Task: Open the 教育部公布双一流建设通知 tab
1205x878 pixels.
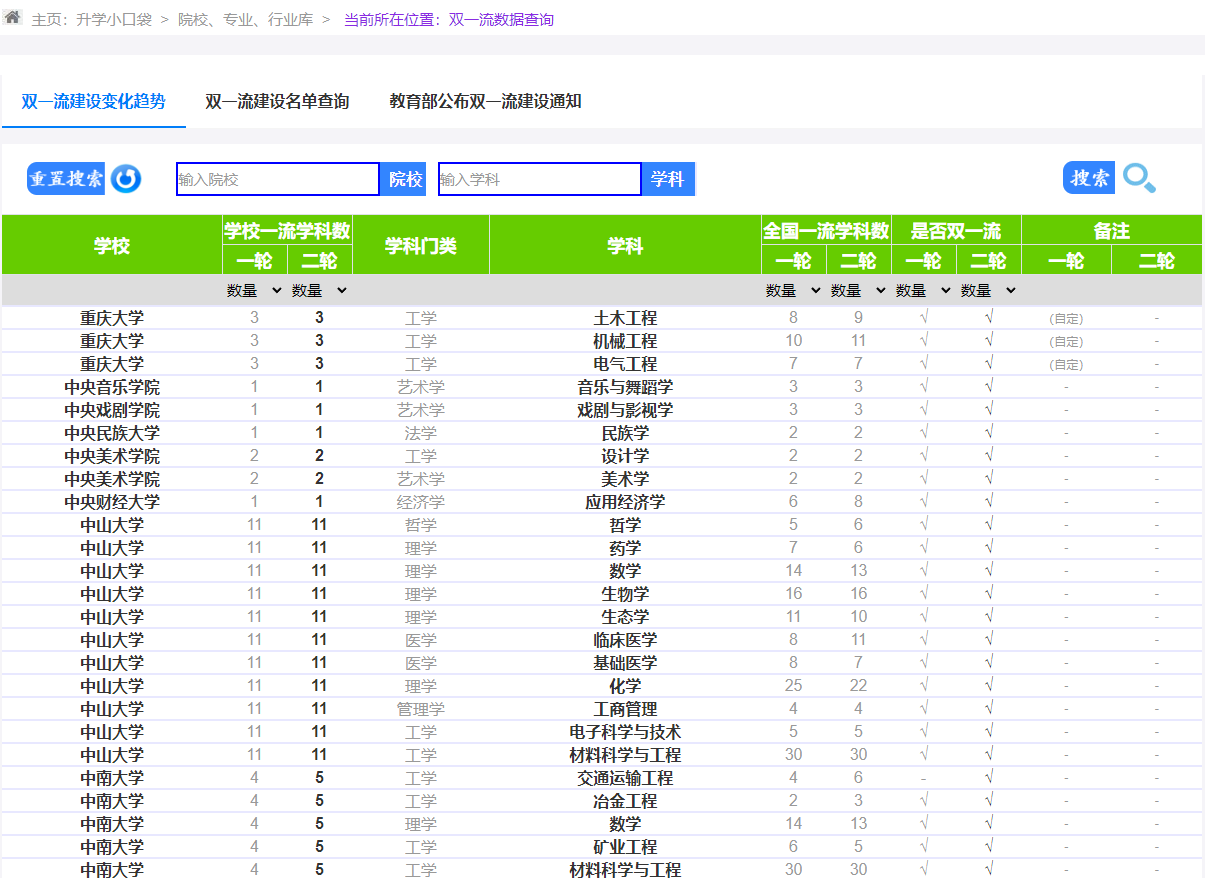Action: tap(485, 102)
